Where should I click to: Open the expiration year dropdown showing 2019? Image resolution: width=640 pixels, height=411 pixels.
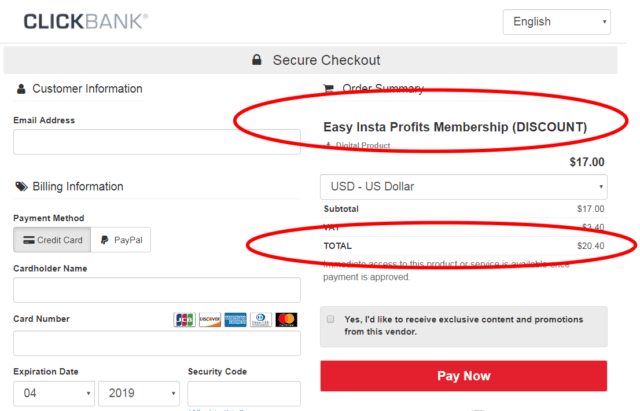pyautogui.click(x=139, y=393)
